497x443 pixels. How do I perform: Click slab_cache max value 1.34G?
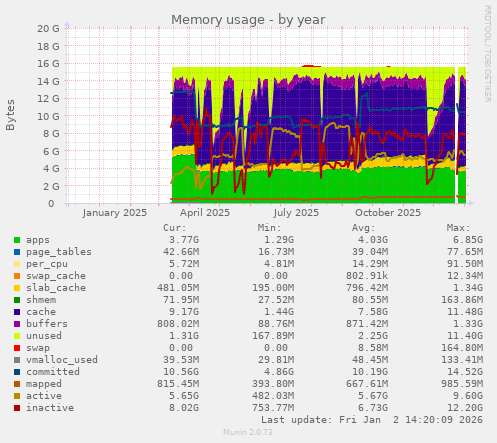point(468,288)
